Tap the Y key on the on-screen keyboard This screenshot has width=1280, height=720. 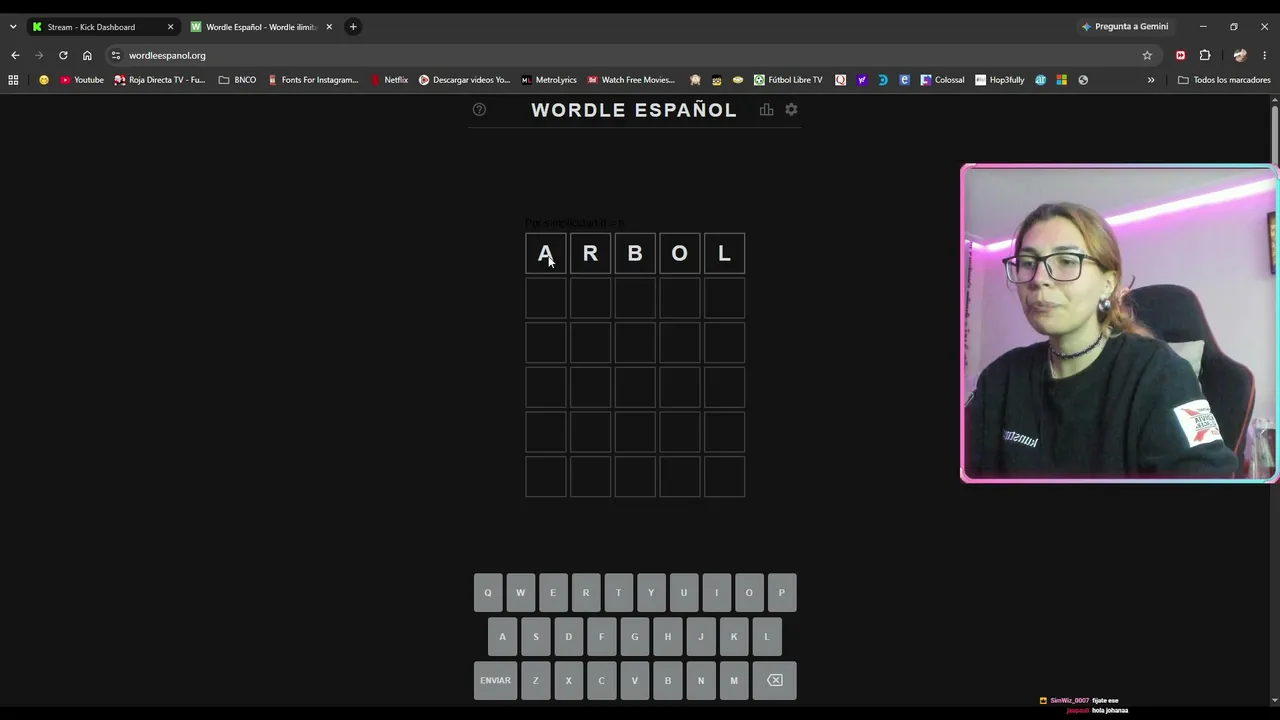[x=651, y=592]
